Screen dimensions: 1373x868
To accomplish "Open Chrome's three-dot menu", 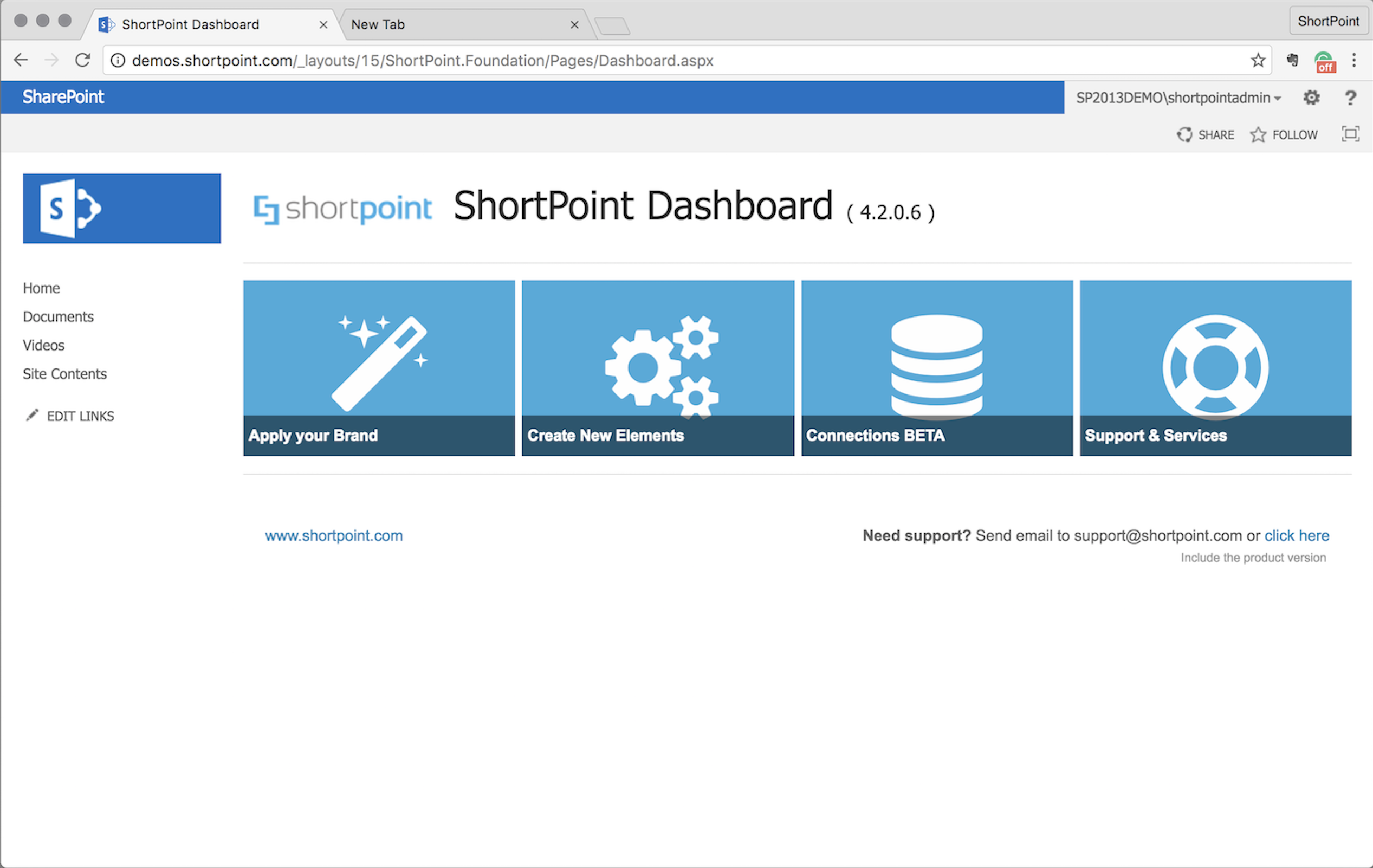I will 1355,60.
